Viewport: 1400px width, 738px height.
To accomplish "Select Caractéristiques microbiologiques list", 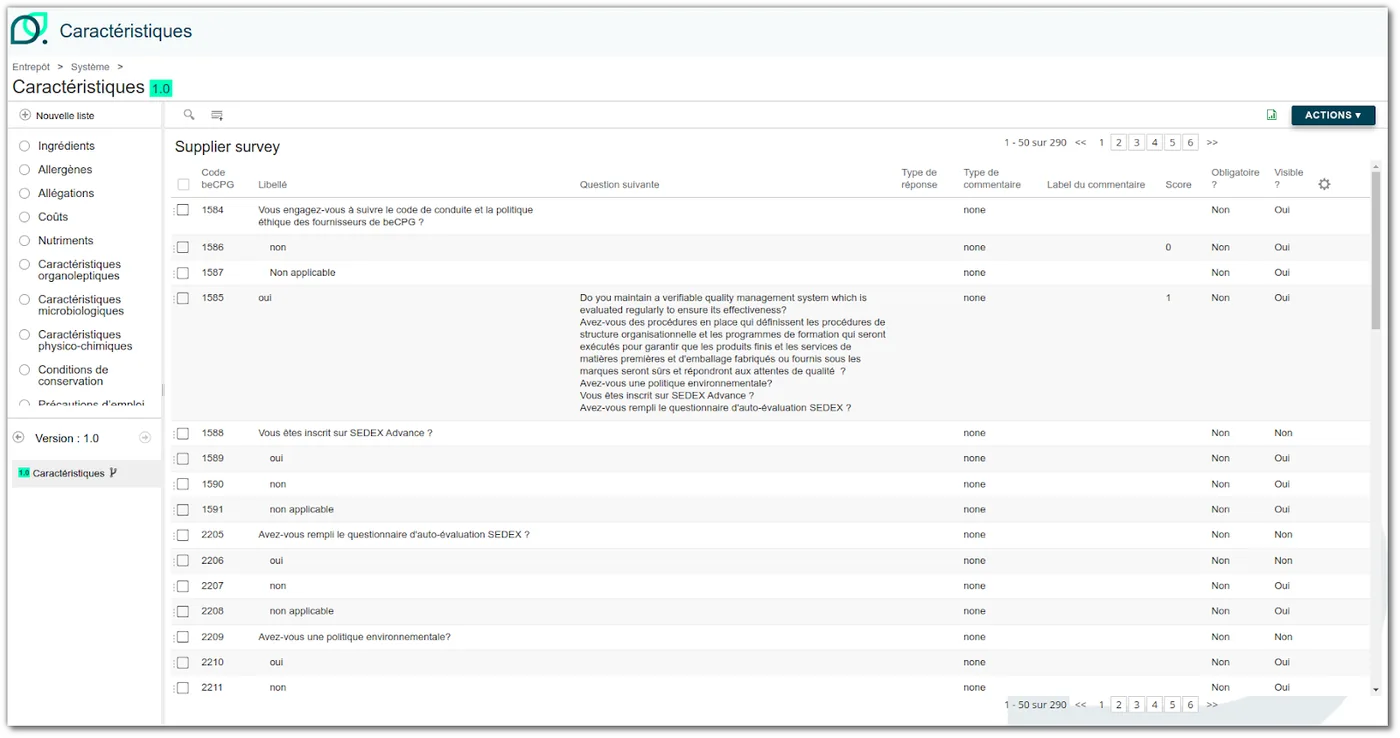I will pos(81,305).
